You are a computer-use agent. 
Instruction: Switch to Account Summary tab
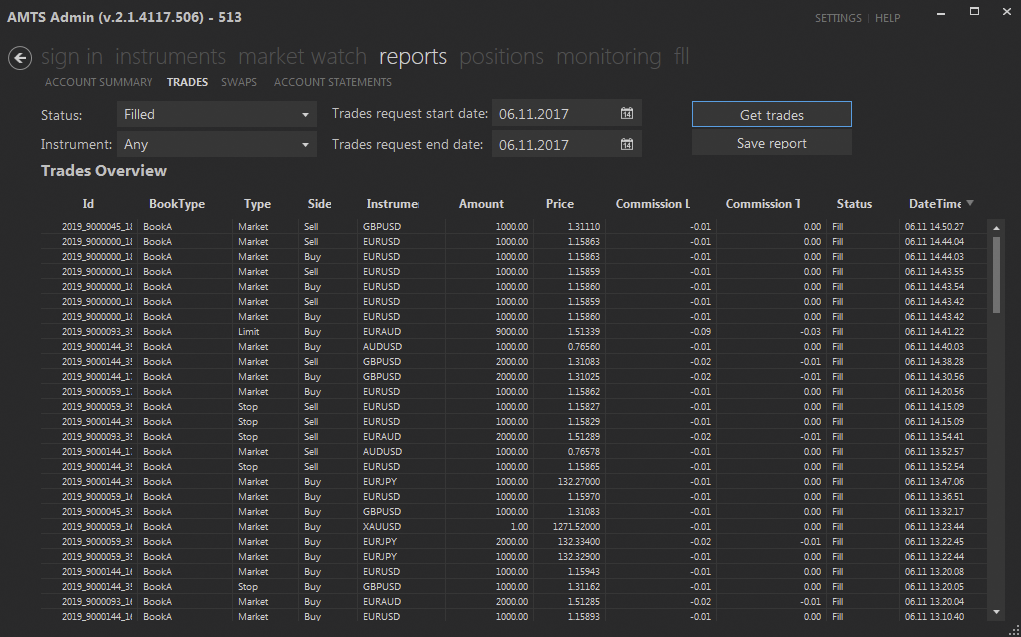click(x=98, y=82)
